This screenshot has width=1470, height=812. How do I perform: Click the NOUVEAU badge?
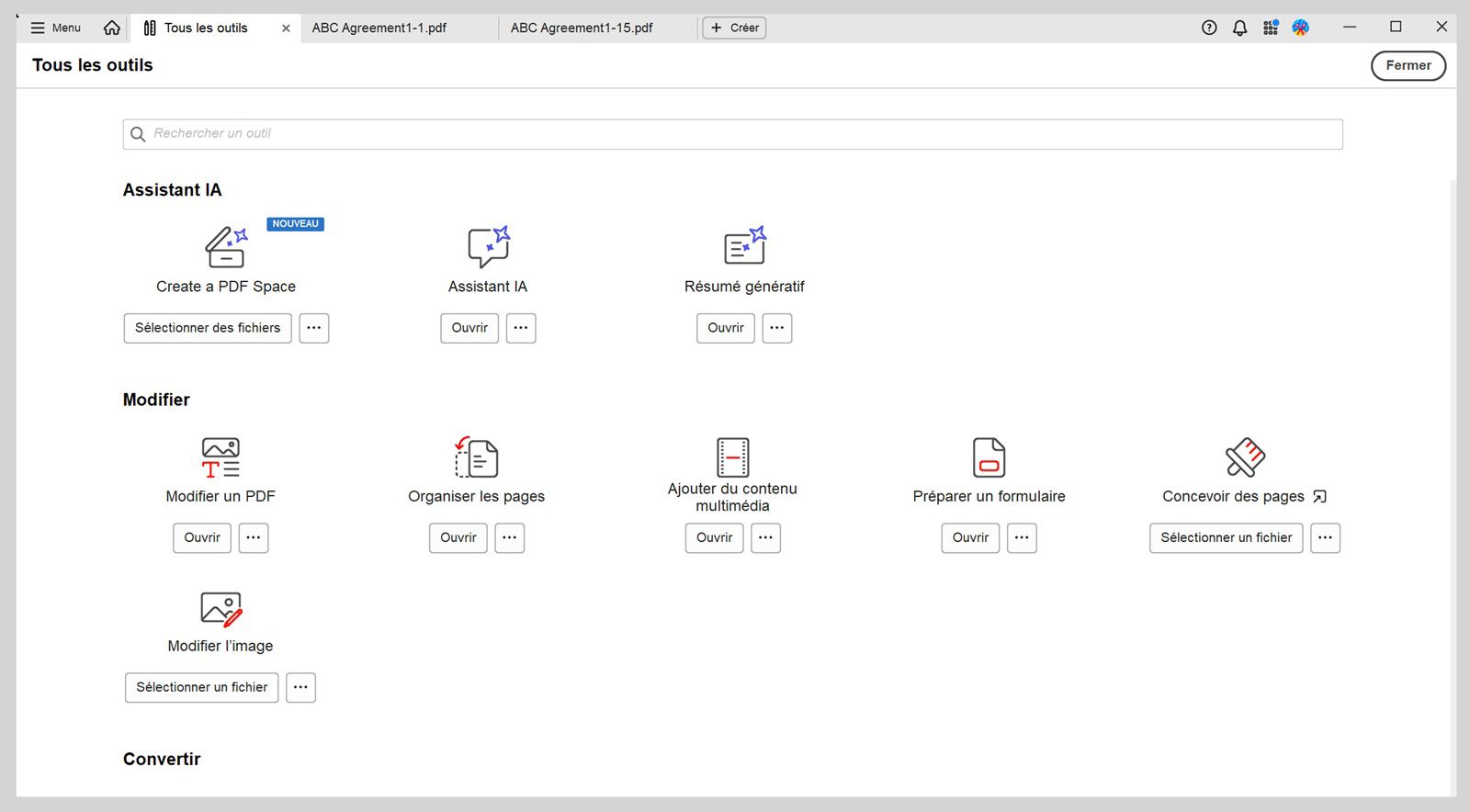296,224
